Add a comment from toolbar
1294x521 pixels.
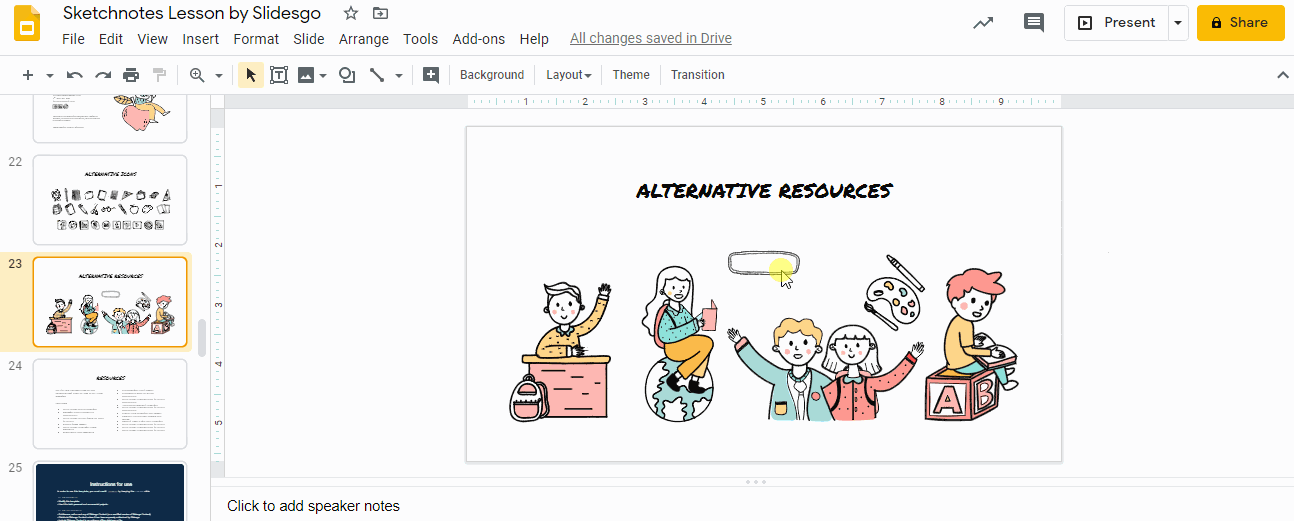pyautogui.click(x=431, y=75)
